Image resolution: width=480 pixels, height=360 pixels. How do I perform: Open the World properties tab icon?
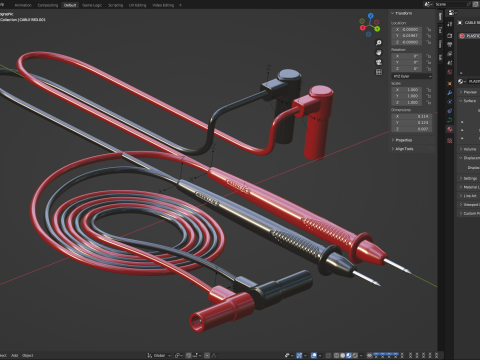click(450, 72)
